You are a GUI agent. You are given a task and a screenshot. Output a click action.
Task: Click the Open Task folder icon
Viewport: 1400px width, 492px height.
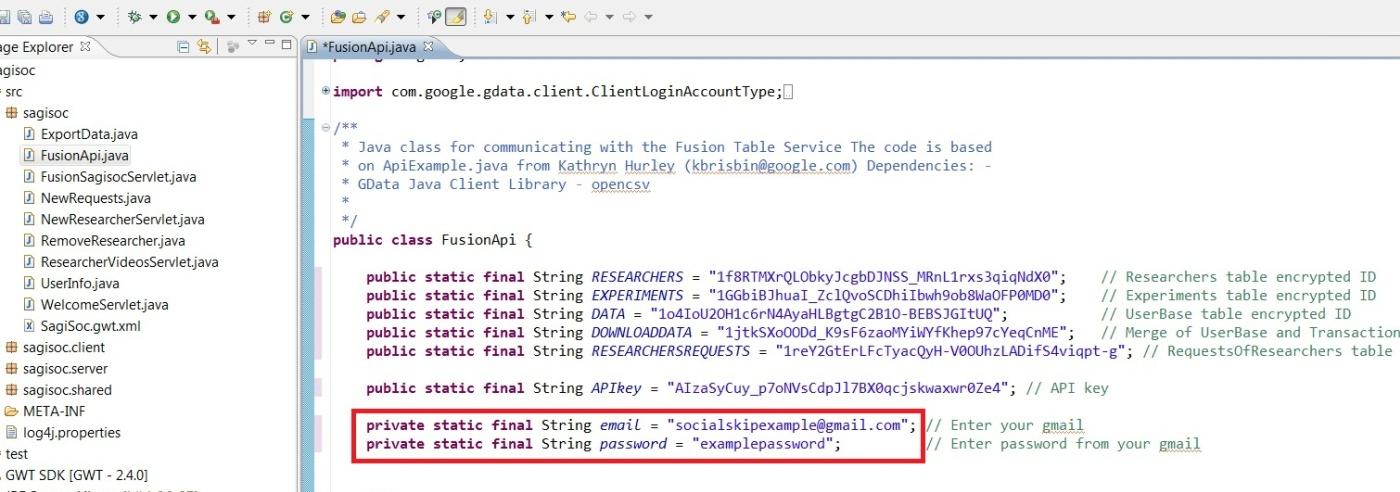point(359,16)
